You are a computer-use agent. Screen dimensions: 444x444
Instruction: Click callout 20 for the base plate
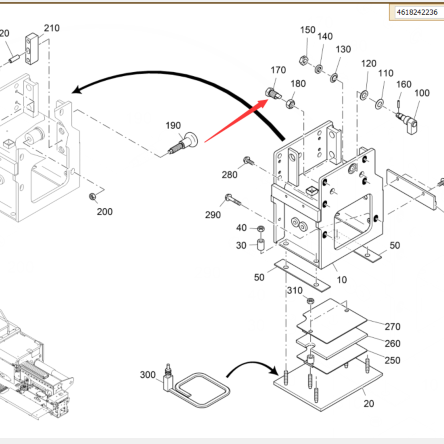(x=369, y=404)
